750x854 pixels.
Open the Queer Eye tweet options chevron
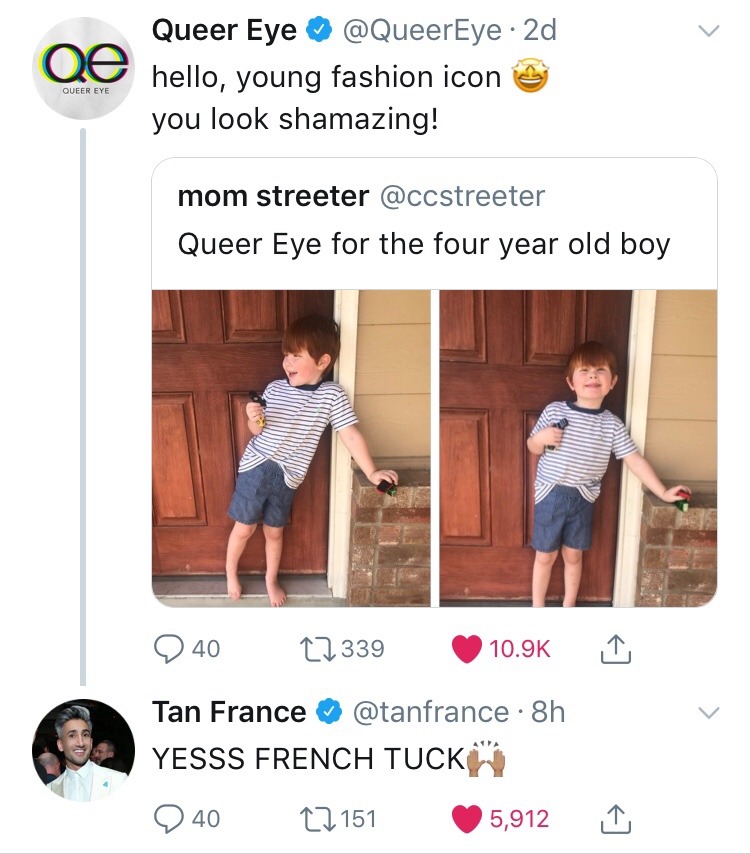708,32
